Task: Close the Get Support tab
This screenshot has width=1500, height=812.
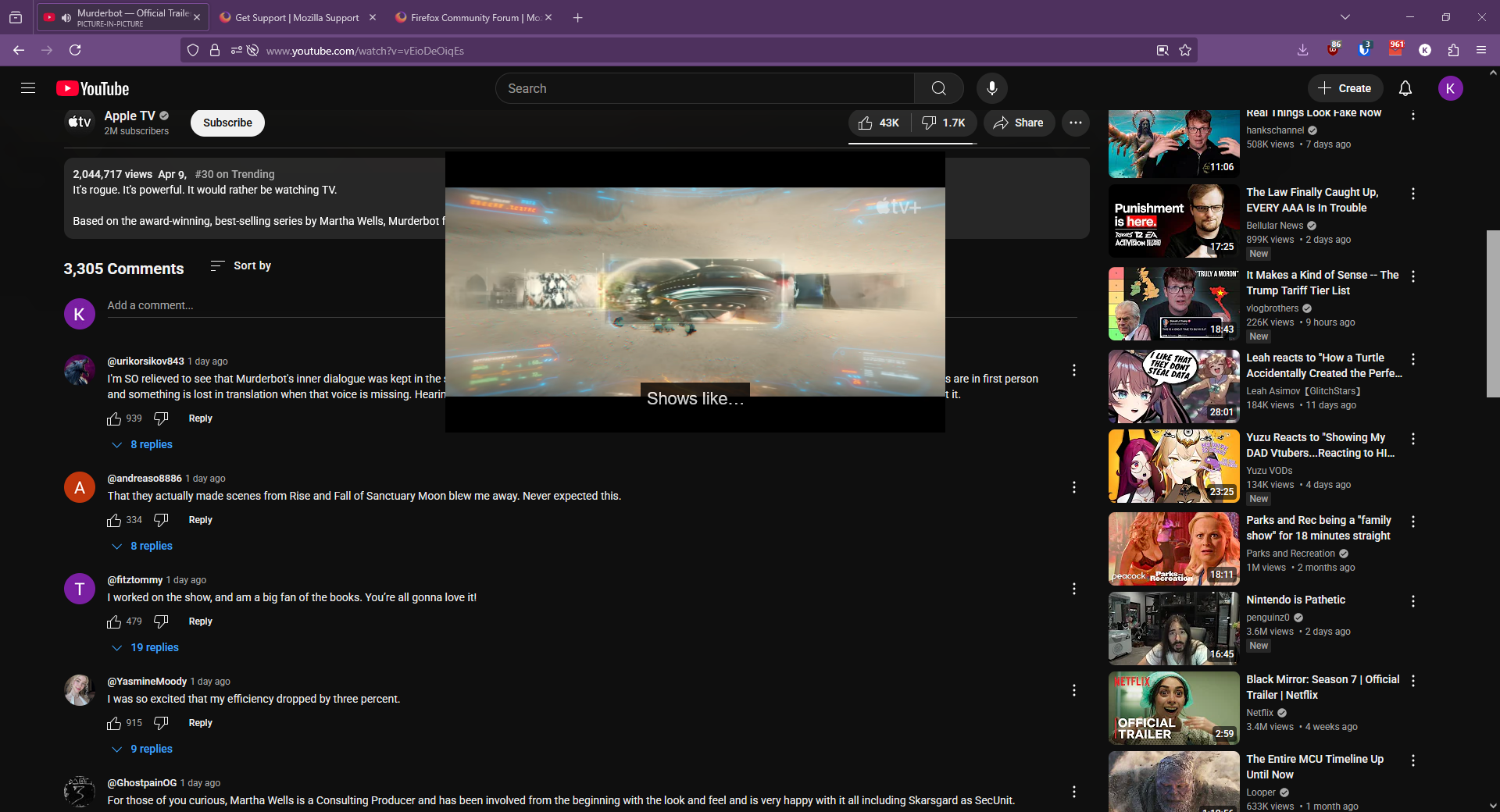Action: click(372, 17)
